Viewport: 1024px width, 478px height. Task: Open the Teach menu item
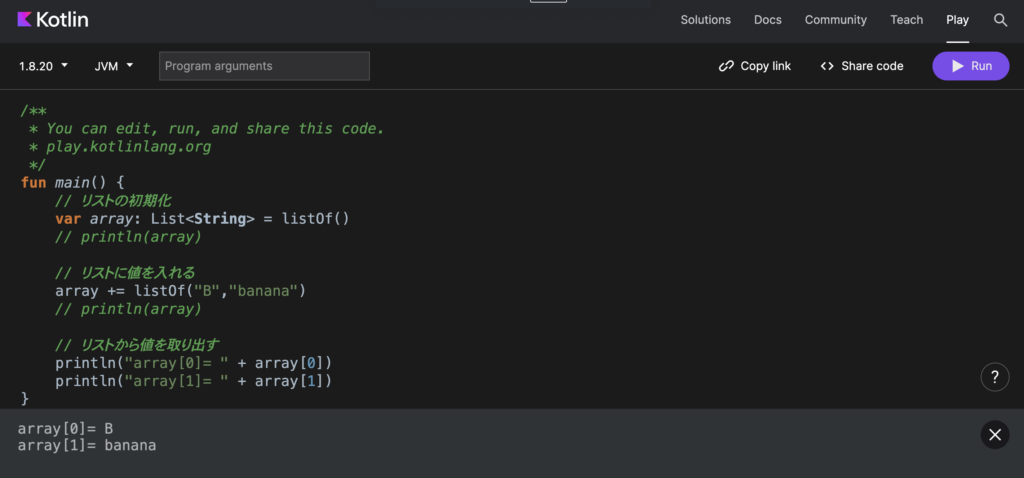(906, 20)
